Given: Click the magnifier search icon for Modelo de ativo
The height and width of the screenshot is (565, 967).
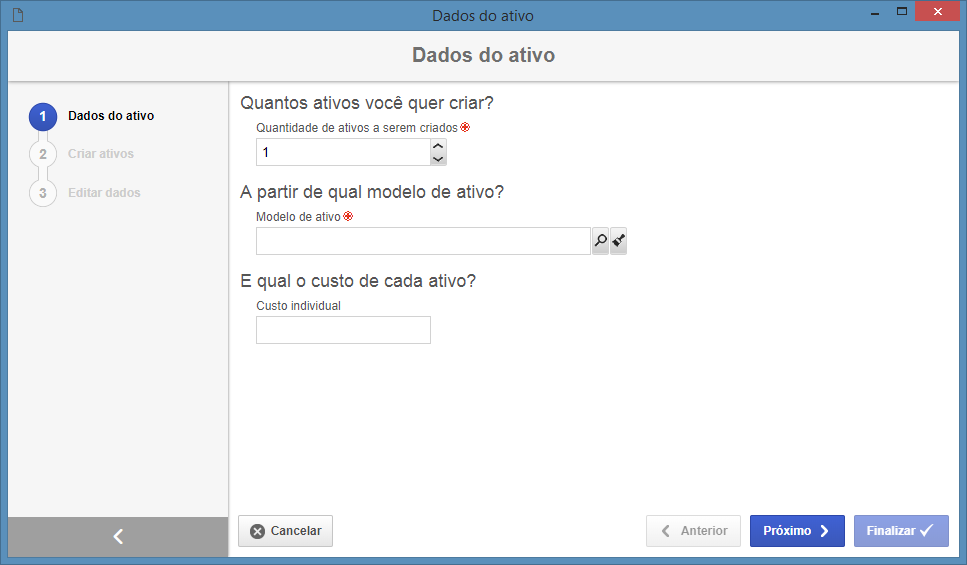Looking at the screenshot, I should click(600, 241).
